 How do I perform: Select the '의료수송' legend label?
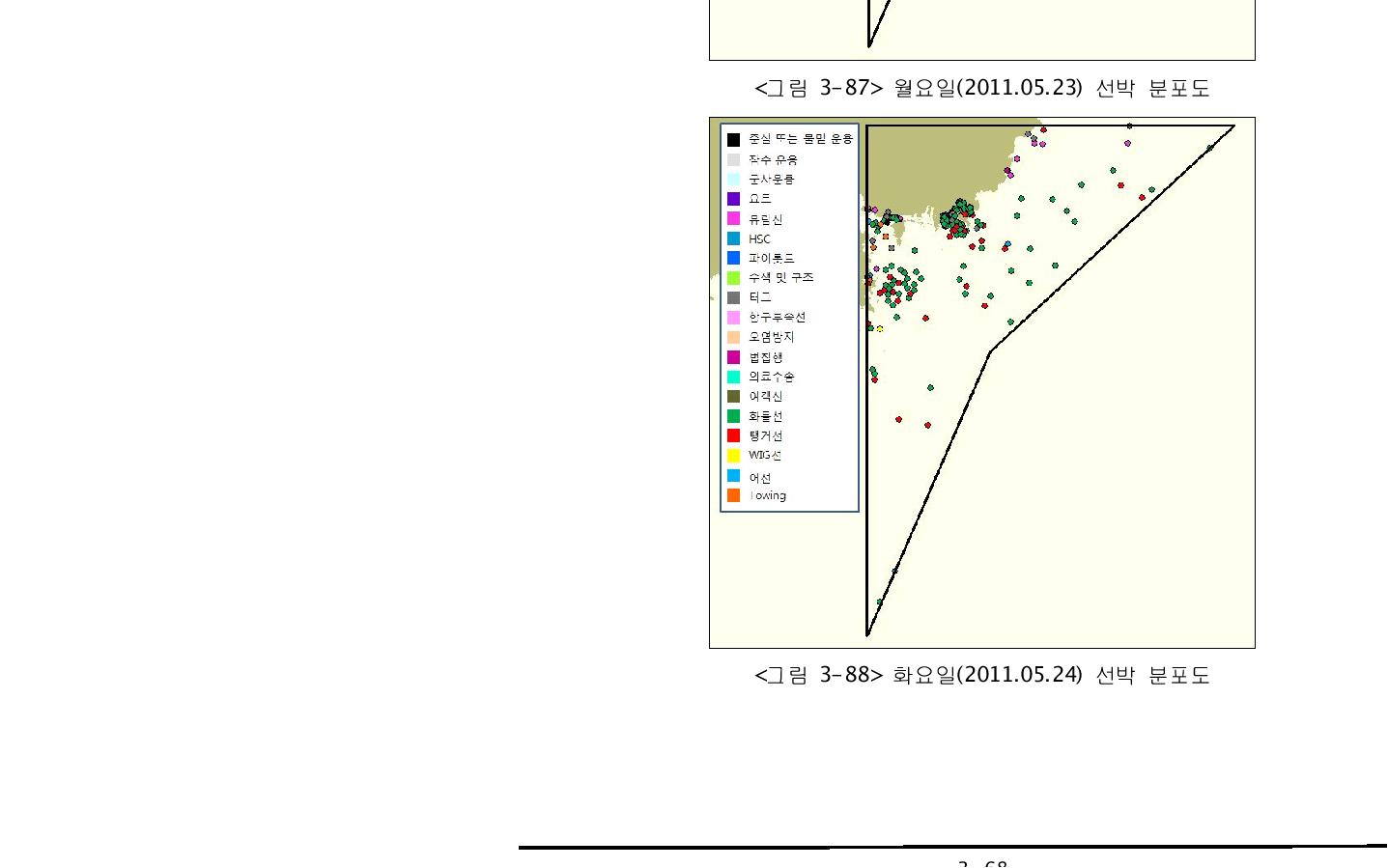click(x=772, y=377)
